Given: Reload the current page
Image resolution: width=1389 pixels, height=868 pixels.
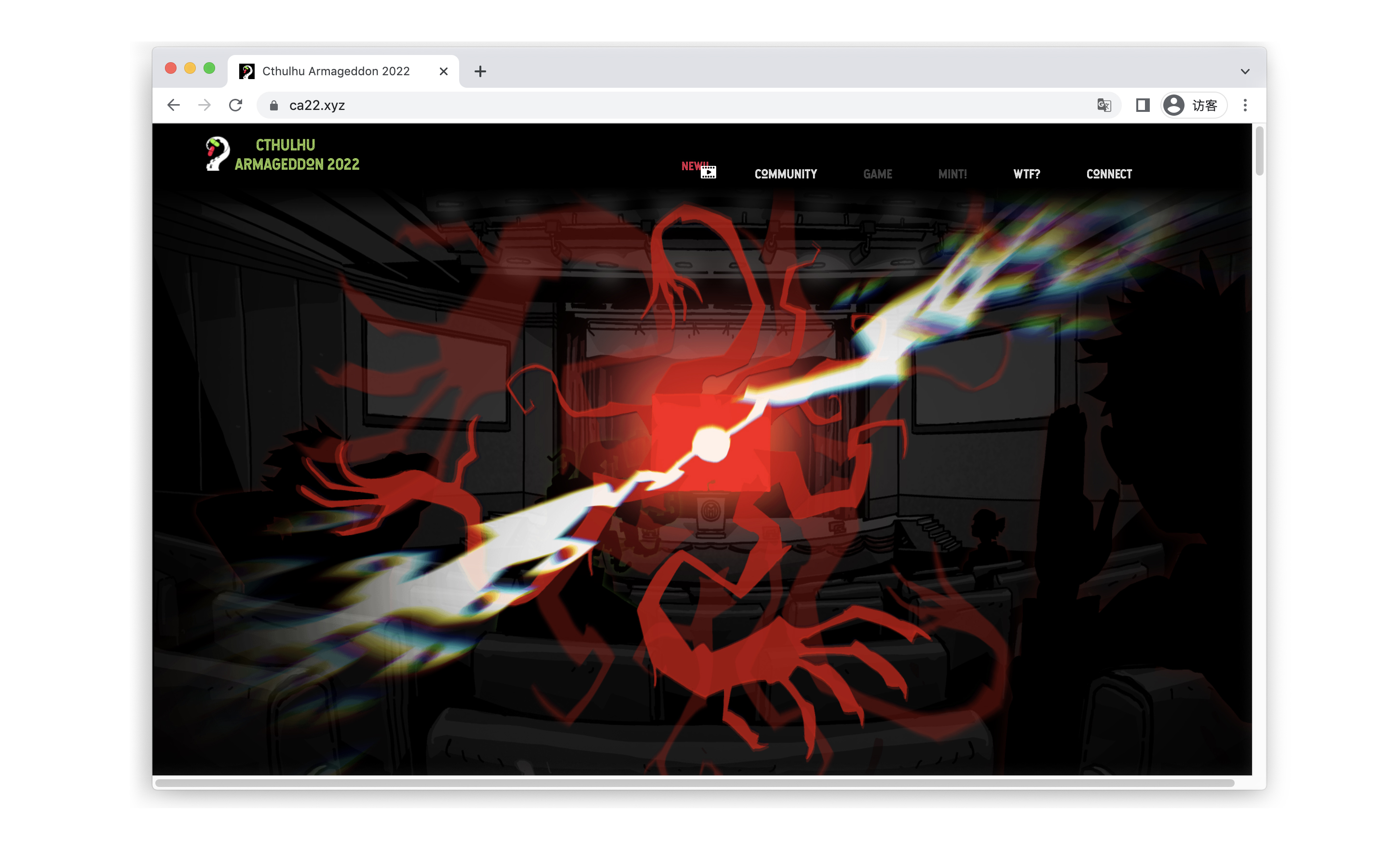Looking at the screenshot, I should (x=235, y=105).
